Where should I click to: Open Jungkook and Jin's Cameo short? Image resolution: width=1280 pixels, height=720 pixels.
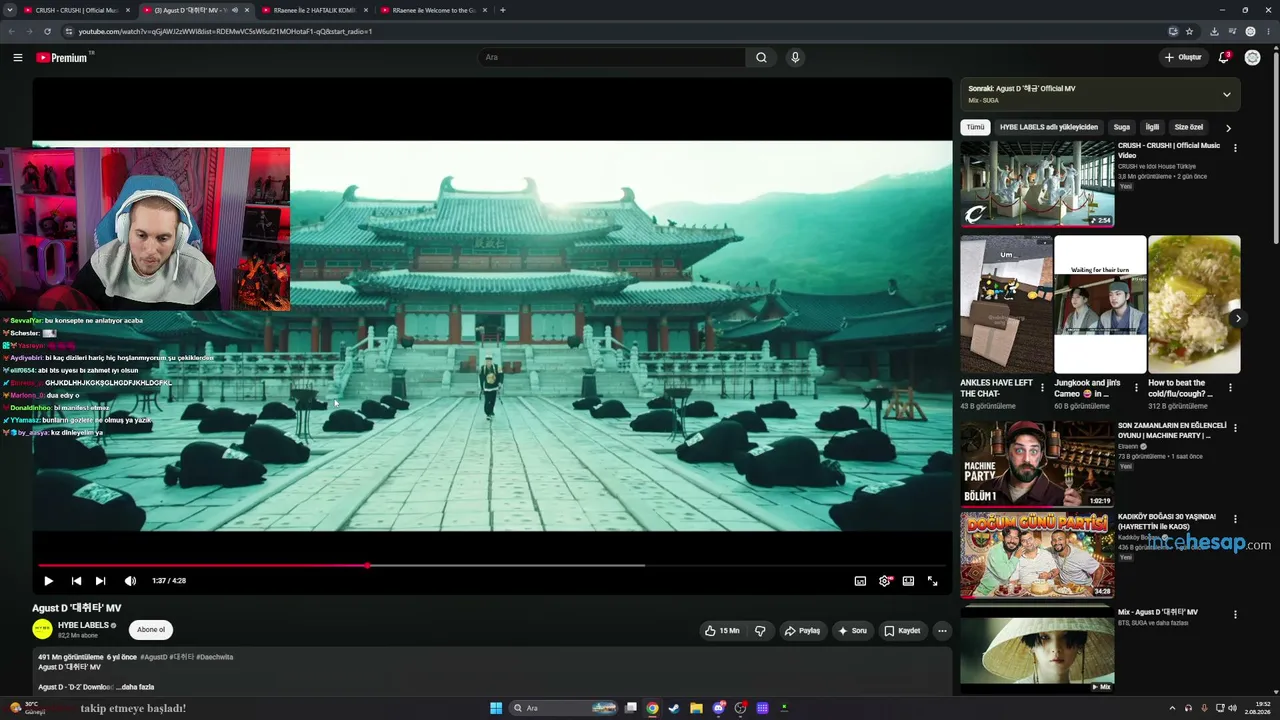pos(1100,304)
